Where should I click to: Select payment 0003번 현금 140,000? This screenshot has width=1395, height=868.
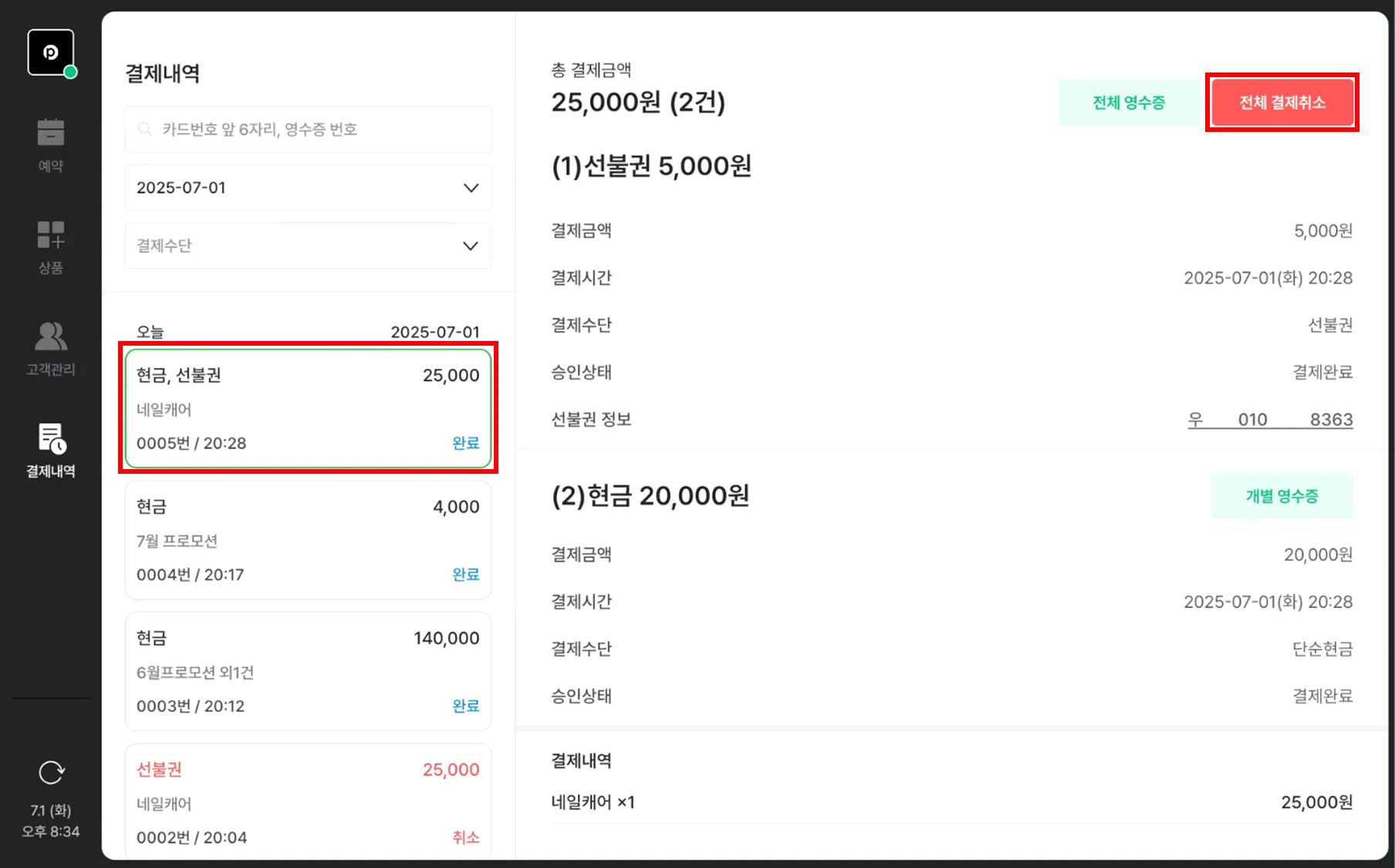(308, 671)
